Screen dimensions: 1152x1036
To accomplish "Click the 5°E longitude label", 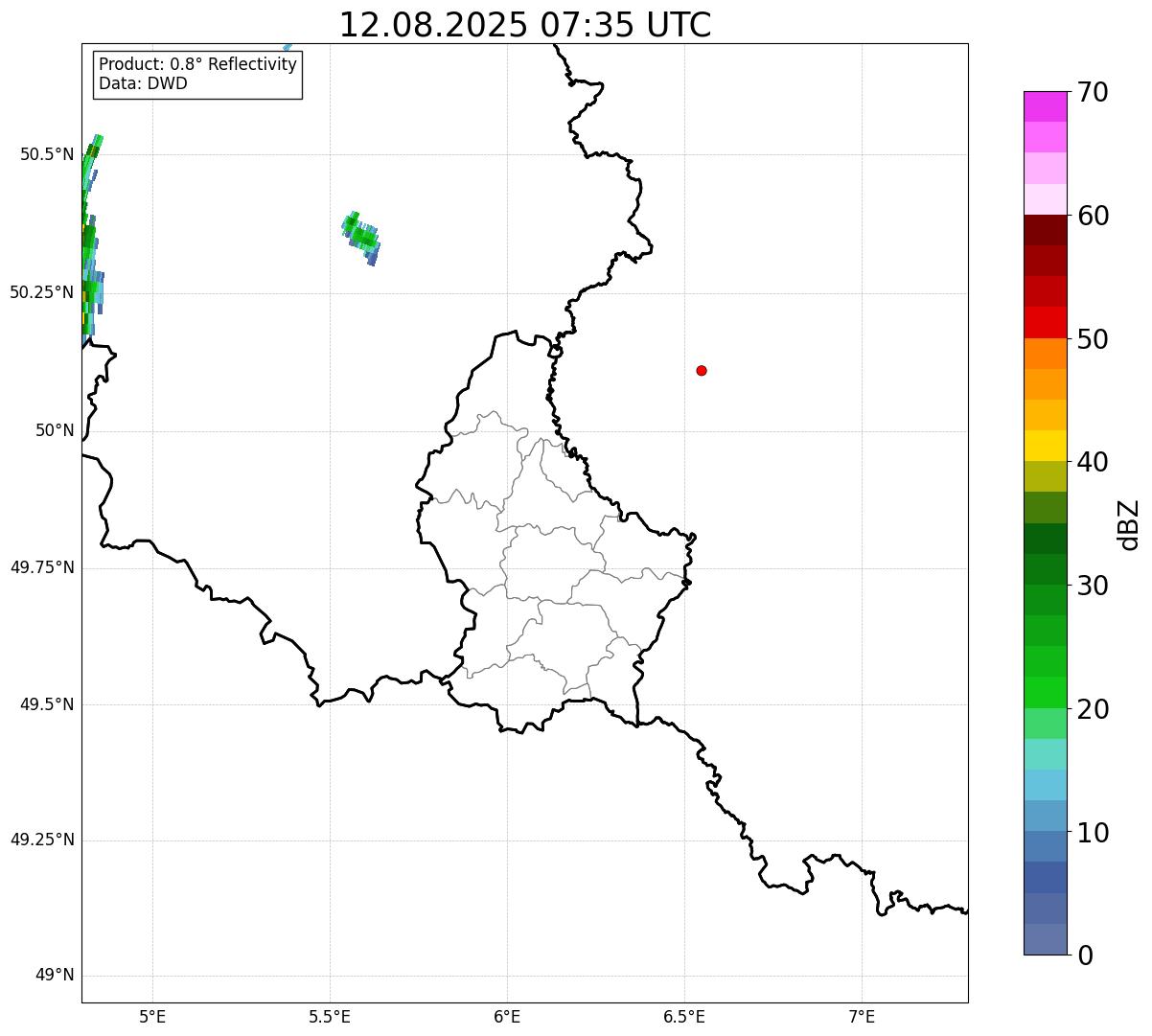I will point(152,1016).
